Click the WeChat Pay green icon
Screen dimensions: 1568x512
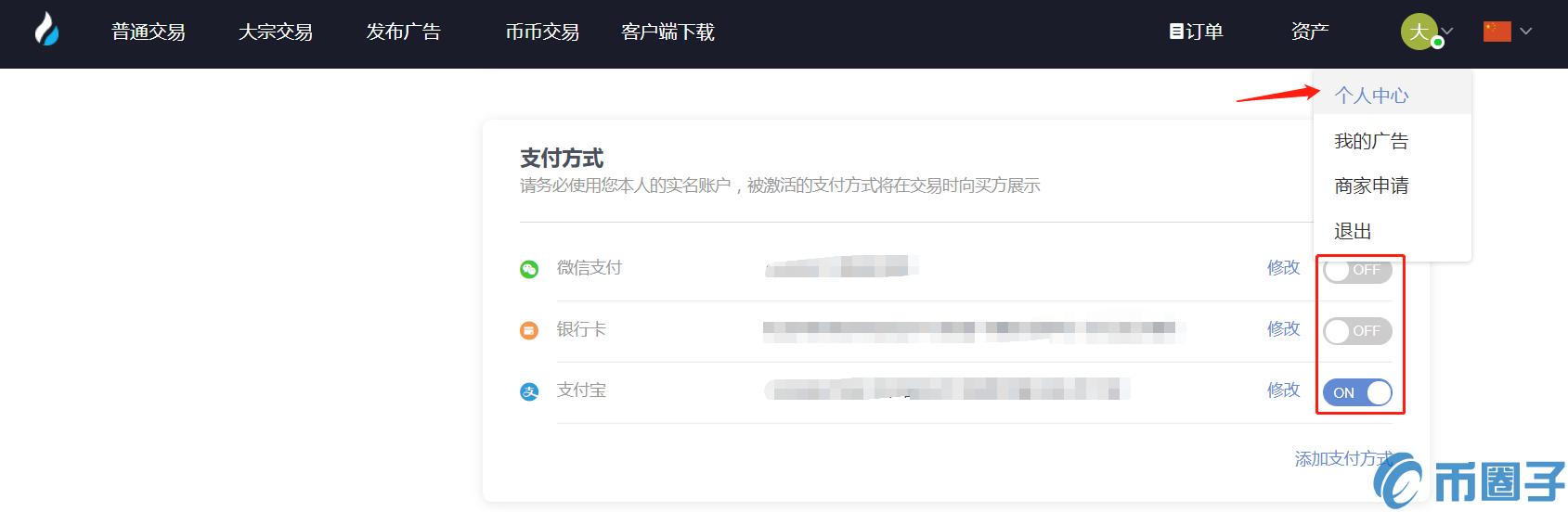[x=529, y=269]
